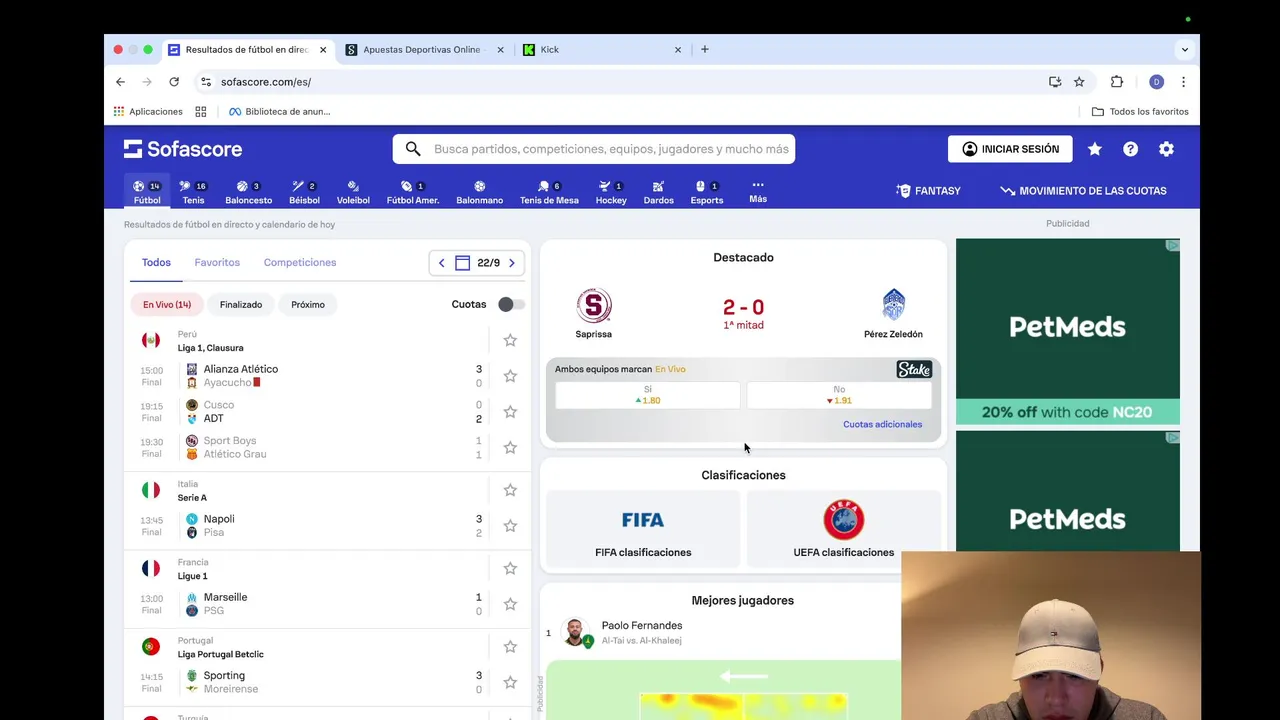This screenshot has height=720, width=1280.
Task: Open Chrome extensions puzzle icon
Action: 1117,82
